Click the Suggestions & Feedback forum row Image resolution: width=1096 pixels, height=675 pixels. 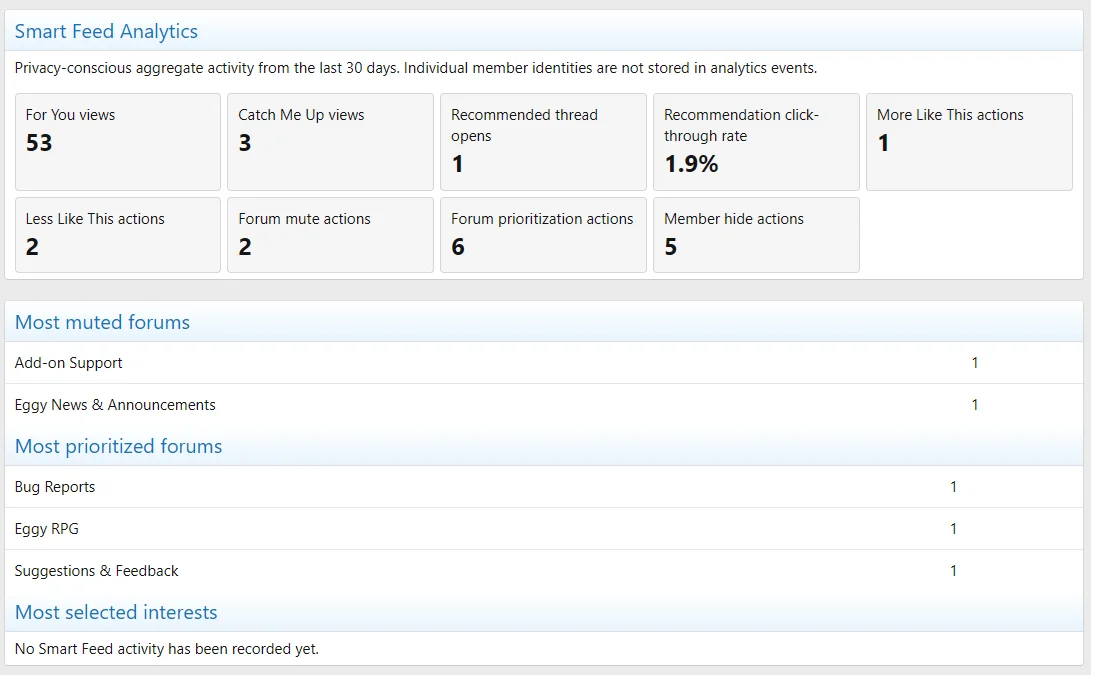click(x=544, y=571)
